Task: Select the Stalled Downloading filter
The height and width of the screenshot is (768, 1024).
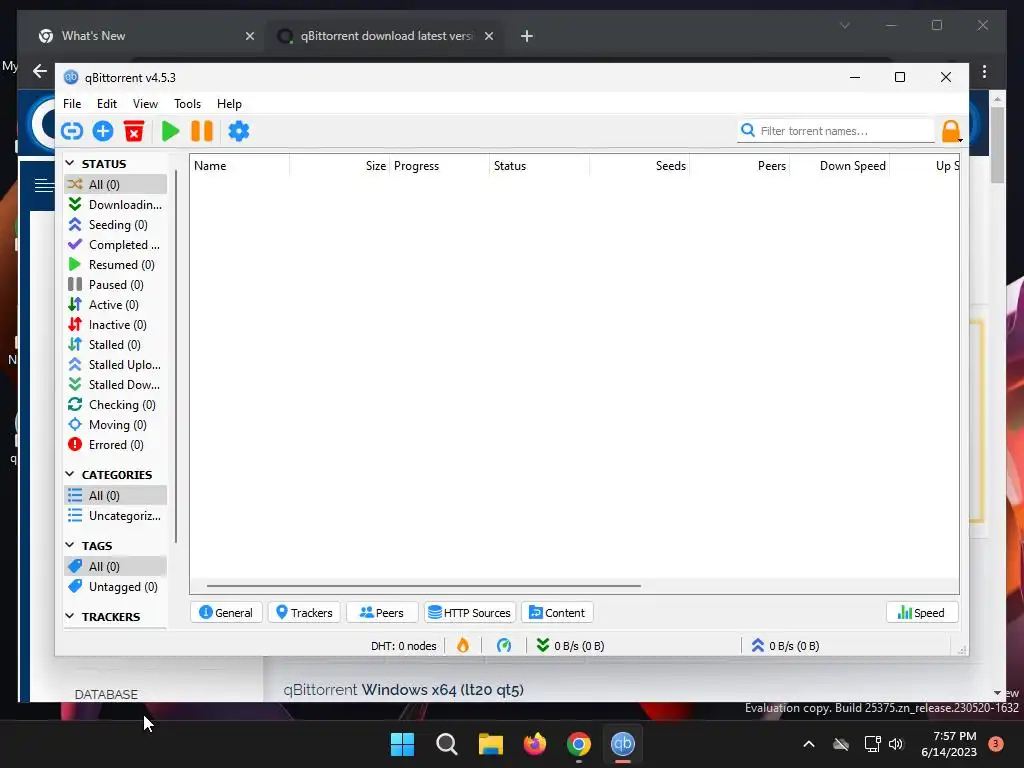Action: (x=116, y=385)
